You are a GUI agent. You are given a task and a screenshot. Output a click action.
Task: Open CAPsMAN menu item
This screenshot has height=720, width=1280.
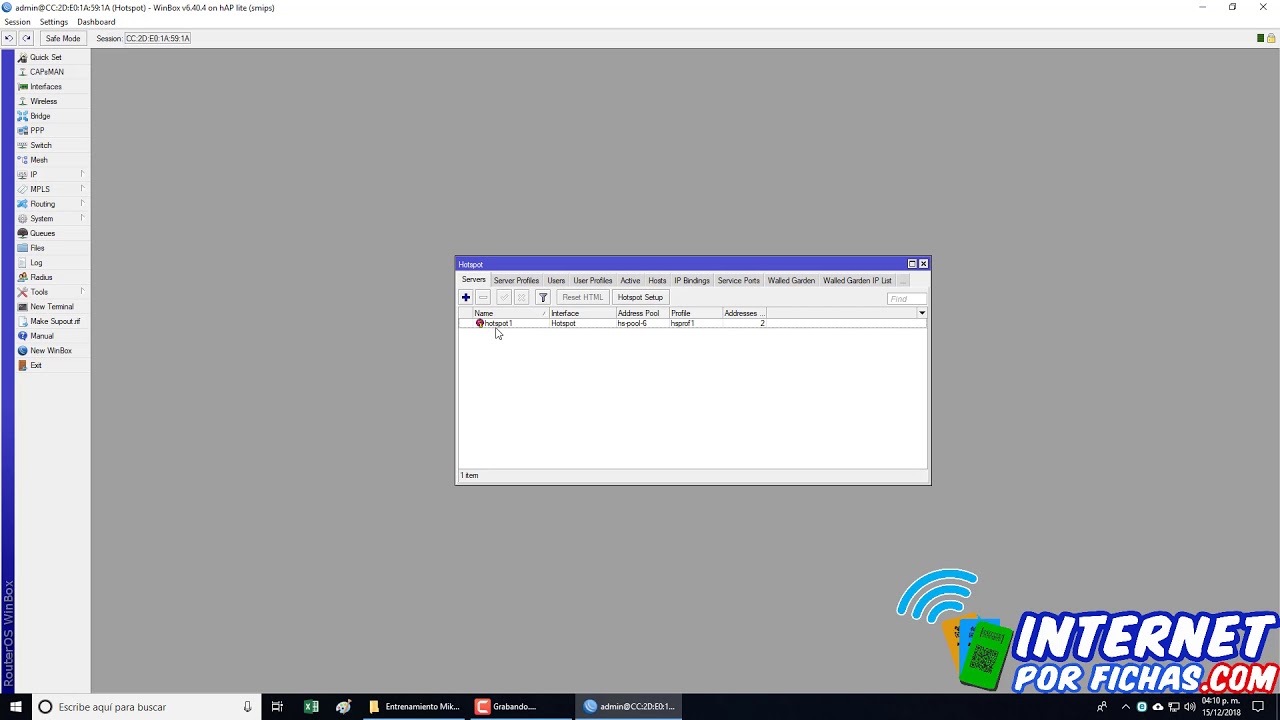point(46,72)
